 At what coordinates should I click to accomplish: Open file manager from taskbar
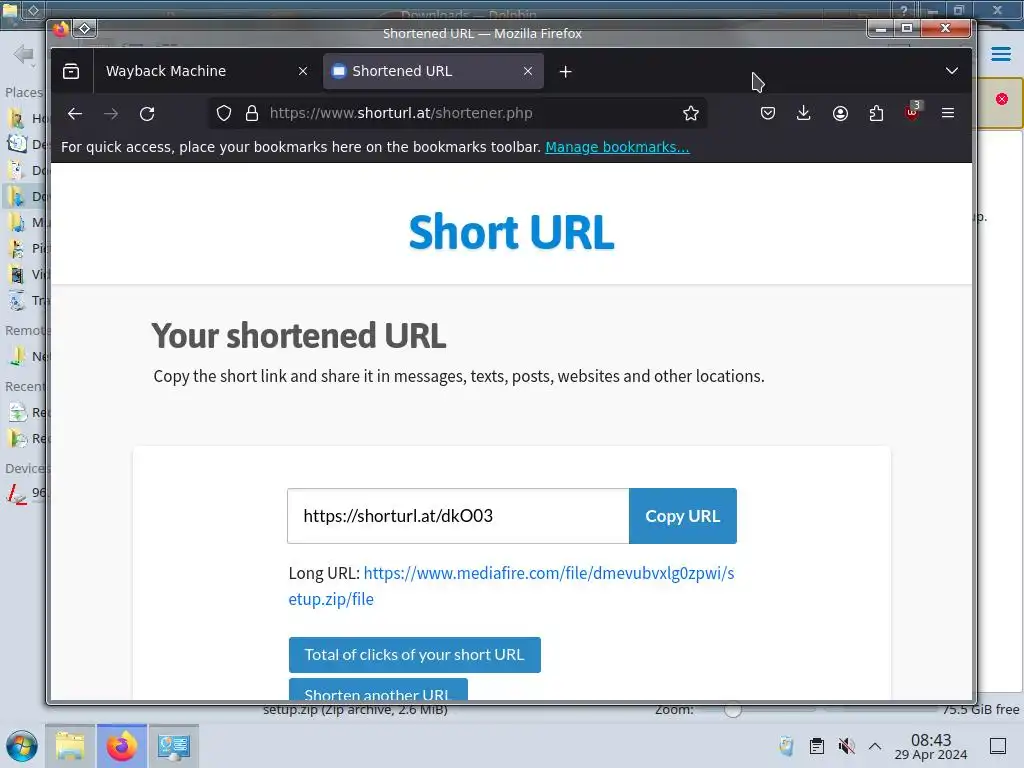(x=70, y=746)
